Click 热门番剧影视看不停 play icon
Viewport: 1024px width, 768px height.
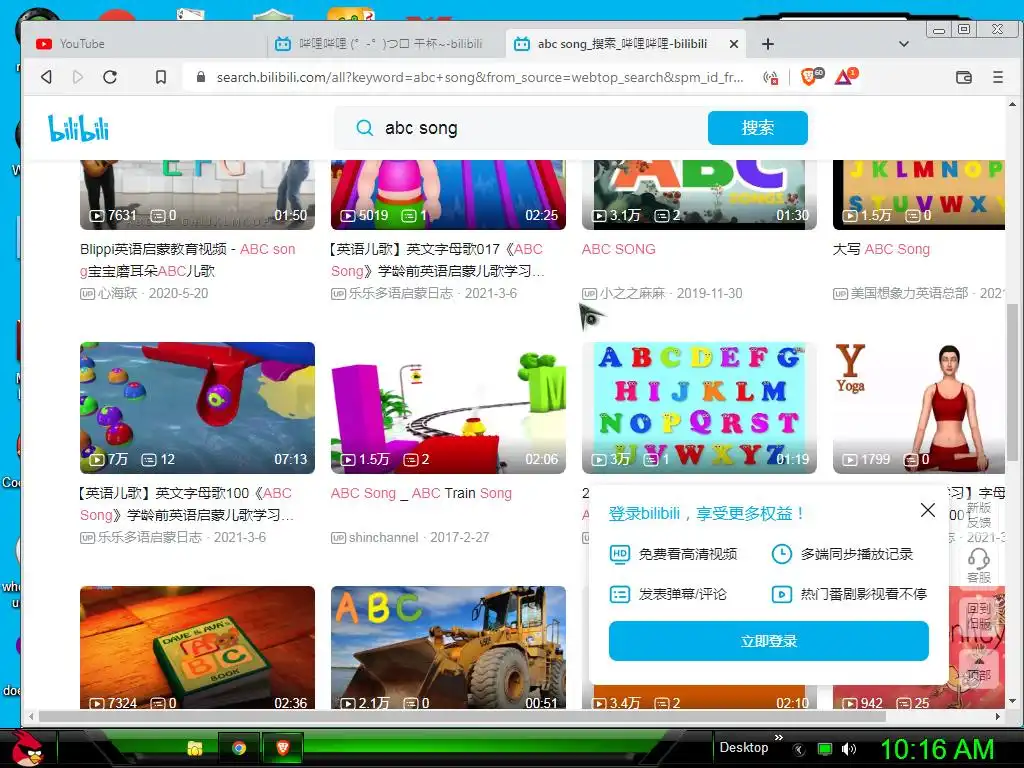(x=781, y=594)
